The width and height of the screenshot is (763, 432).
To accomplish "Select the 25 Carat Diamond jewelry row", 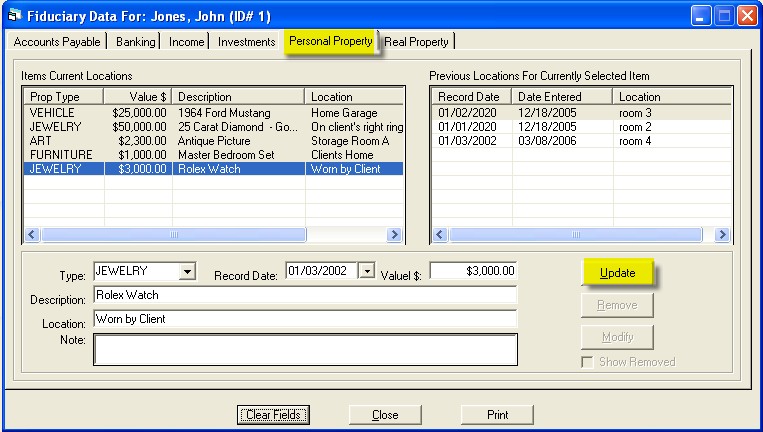I will pos(214,127).
